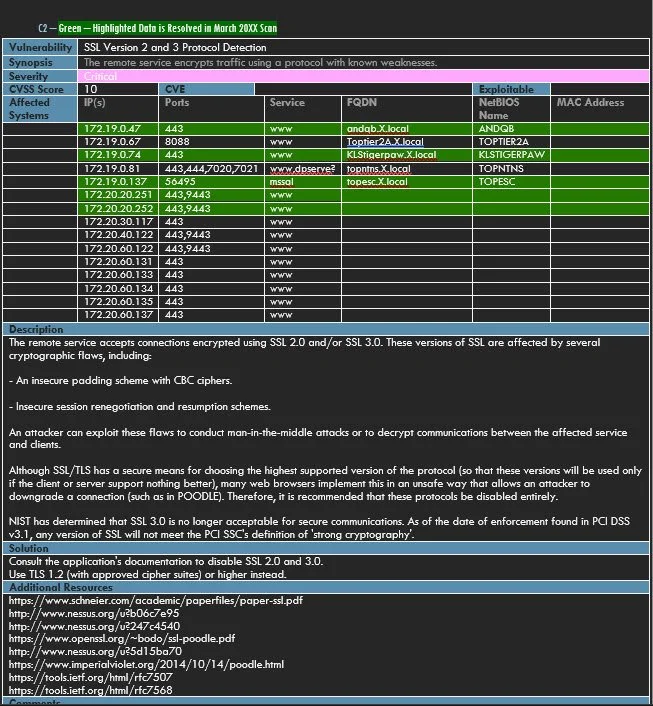Screen dimensions: 653x706
Task: Select the IP cell 172.19.0.47
Action: 118,129
